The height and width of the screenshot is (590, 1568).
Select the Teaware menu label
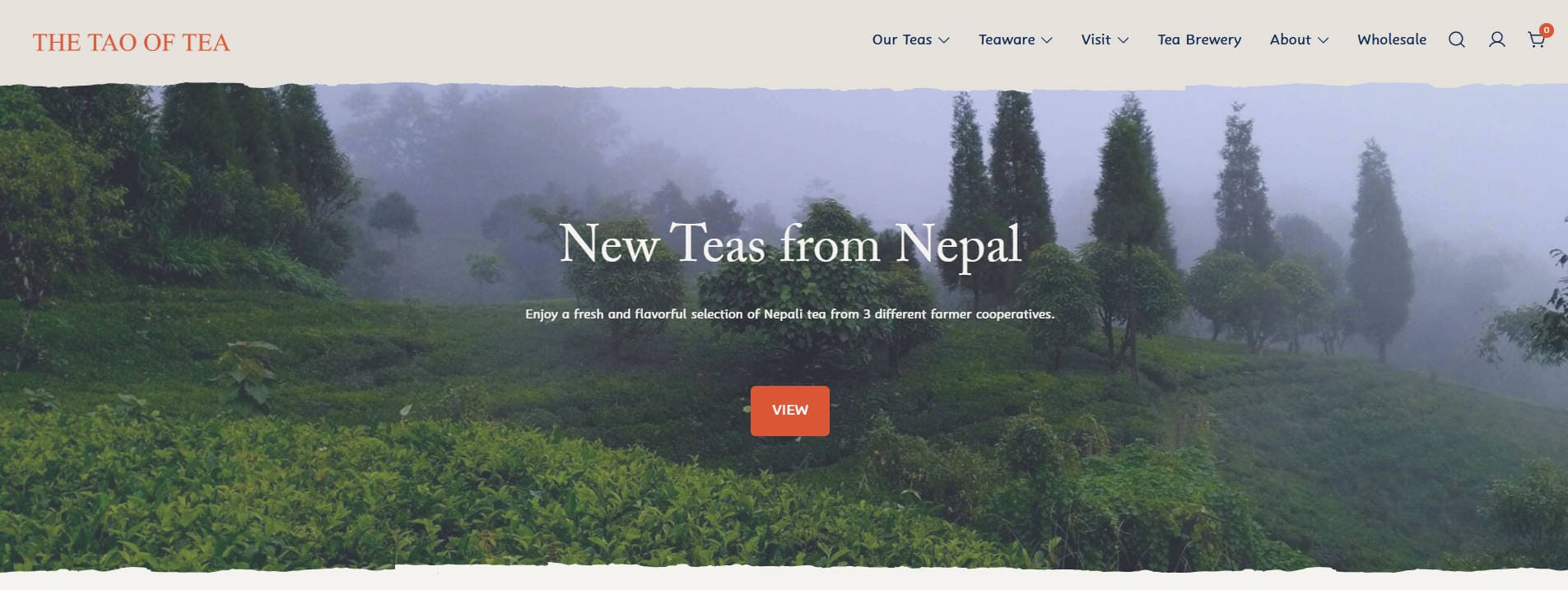point(1007,39)
